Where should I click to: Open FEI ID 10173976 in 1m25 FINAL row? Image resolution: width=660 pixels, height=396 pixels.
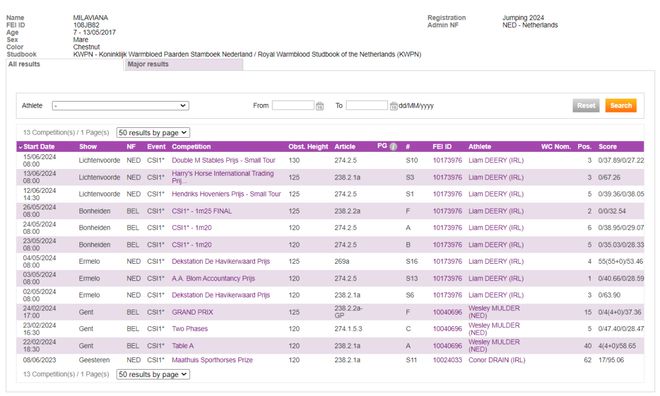[447, 211]
